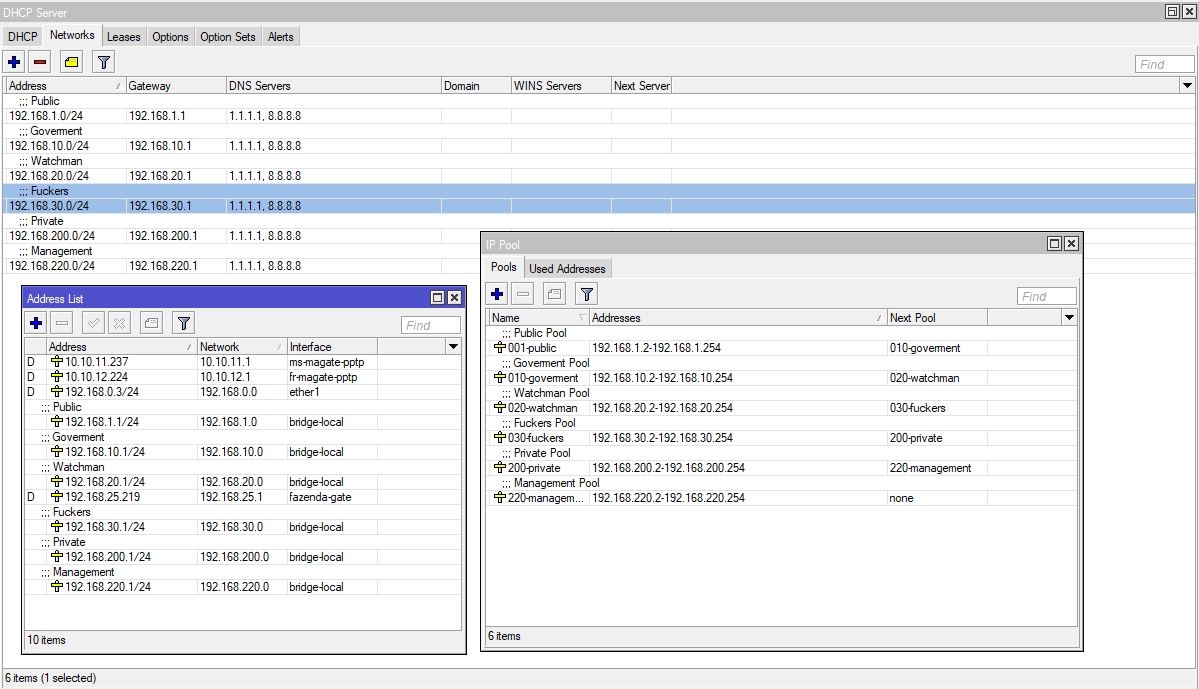Viewport: 1199px width, 689px height.
Task: Open the Used Addresses tab
Action: coord(567,268)
